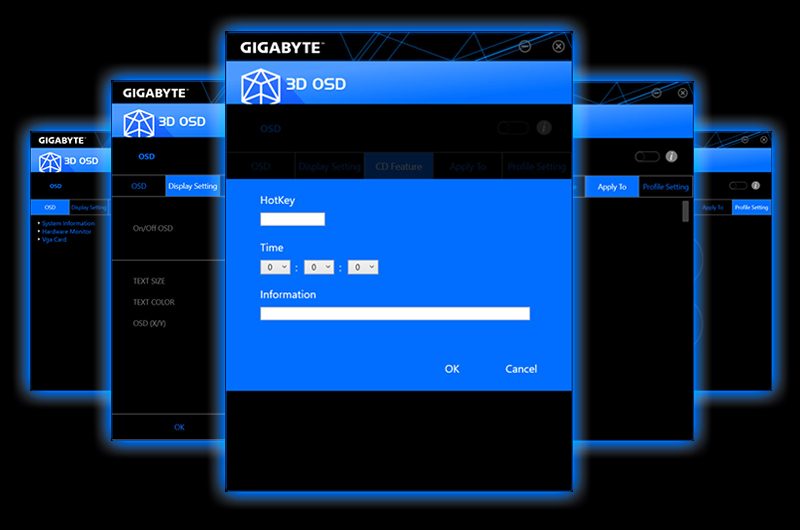
Task: Select Apply To tab in front window
Action: click(x=468, y=166)
